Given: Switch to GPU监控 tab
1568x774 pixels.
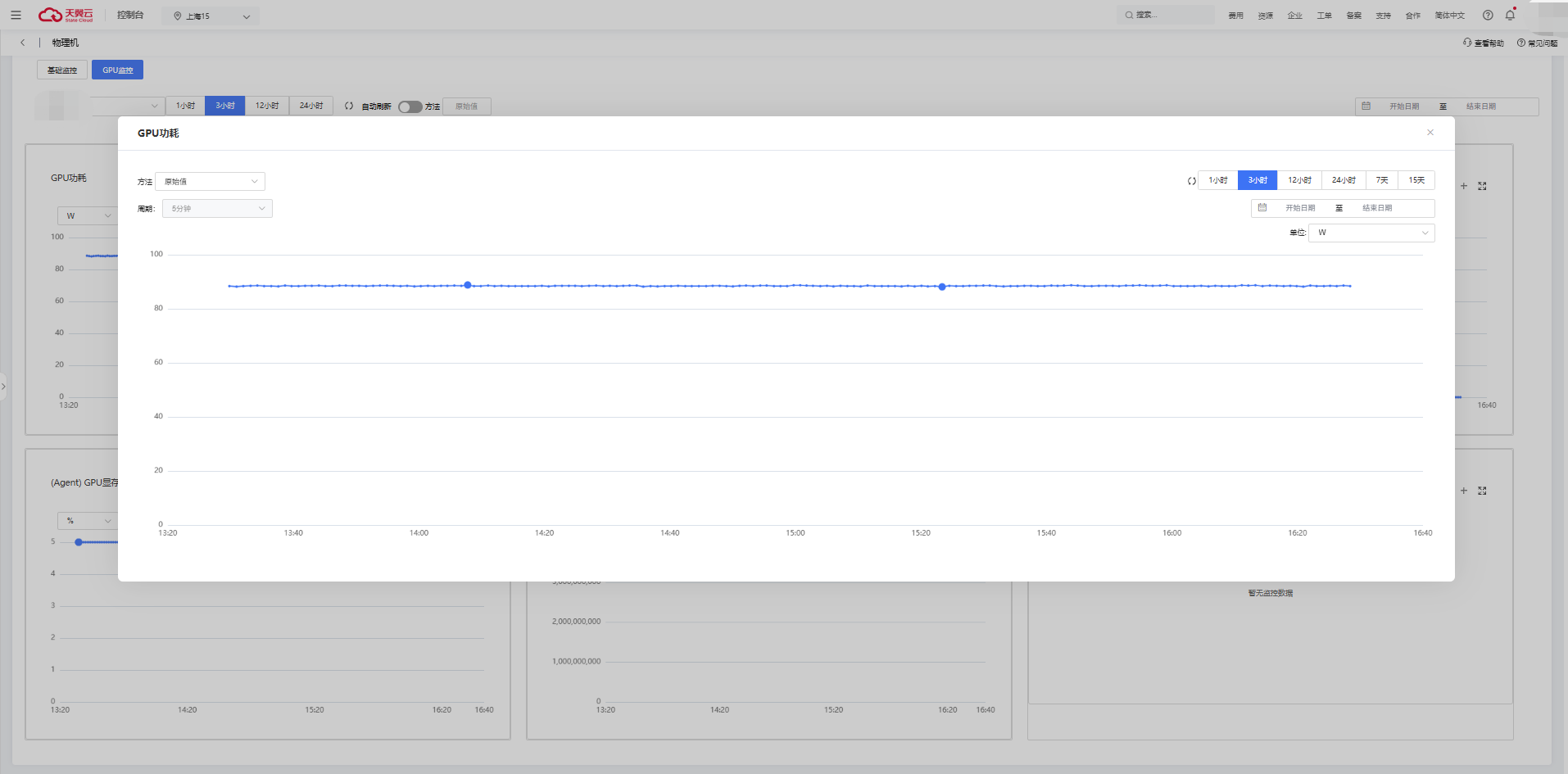Looking at the screenshot, I should pyautogui.click(x=117, y=70).
